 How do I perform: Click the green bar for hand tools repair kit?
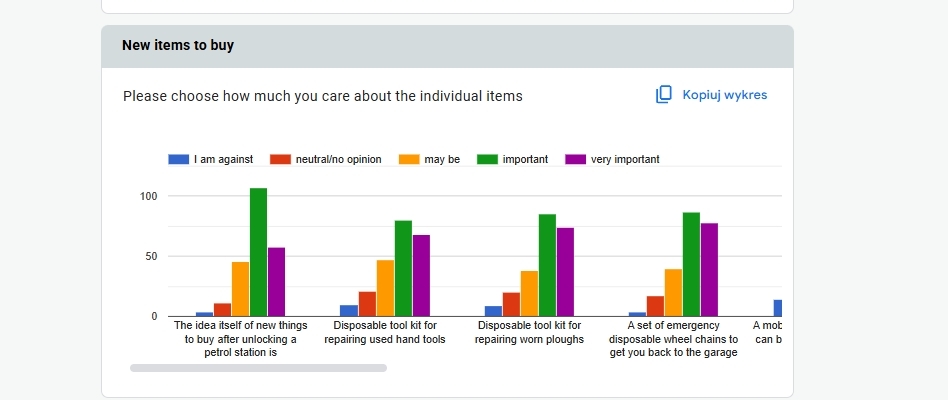403,268
